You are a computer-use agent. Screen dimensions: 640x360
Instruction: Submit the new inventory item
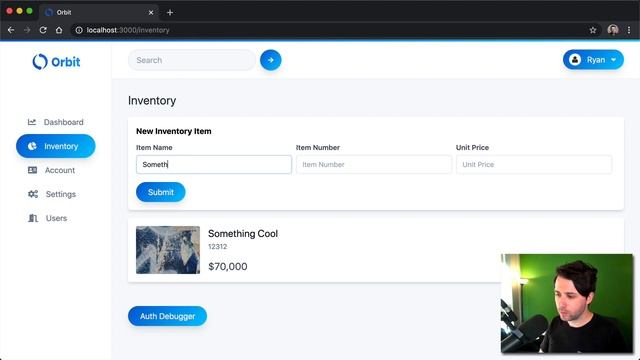coord(160,192)
